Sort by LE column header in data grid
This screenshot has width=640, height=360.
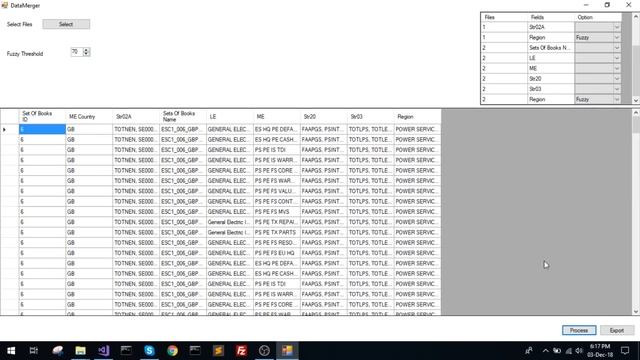(230, 116)
